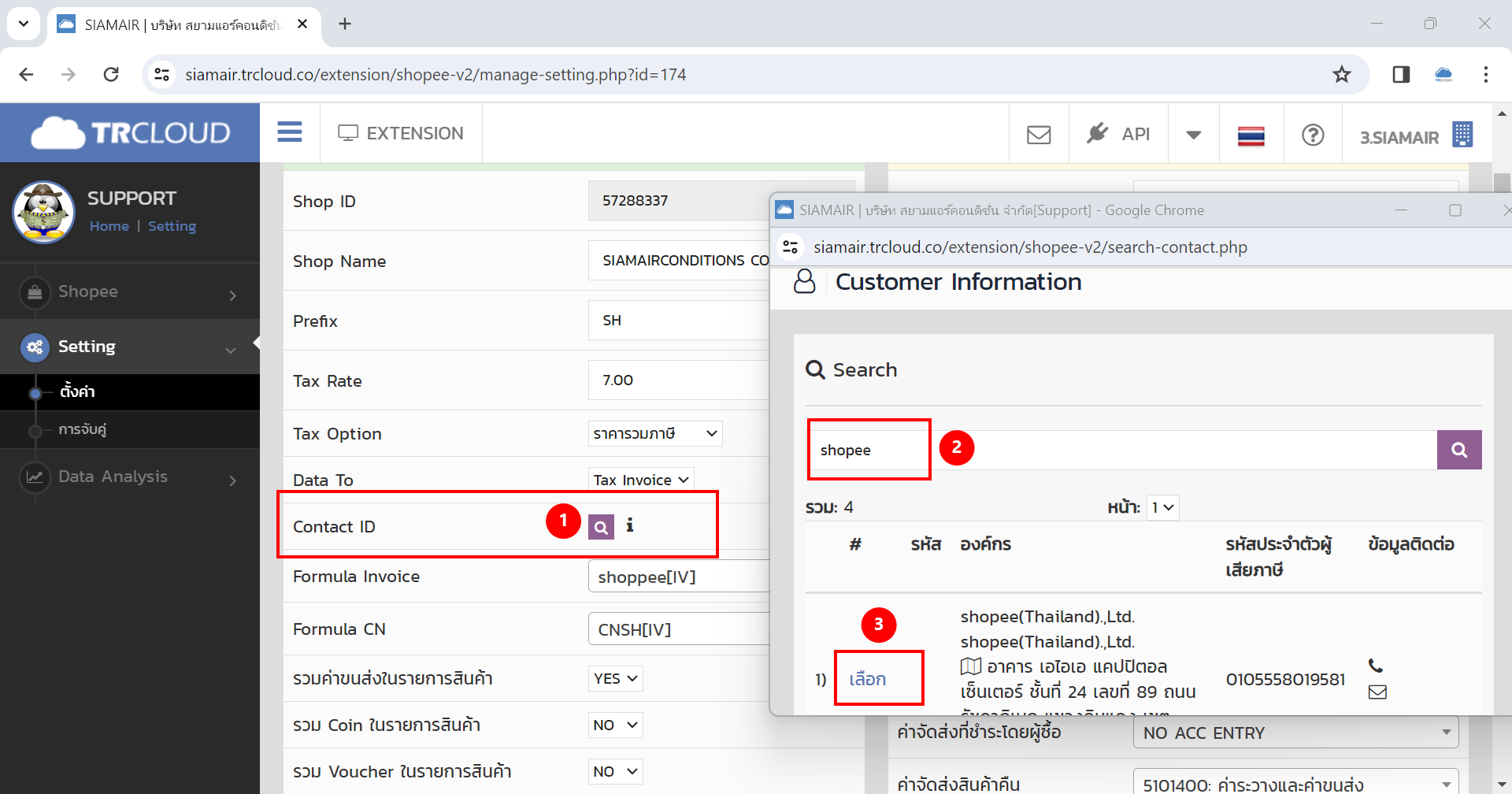Viewport: 1512px width, 794px height.
Task: Click the Formula CN input field
Action: [x=679, y=629]
